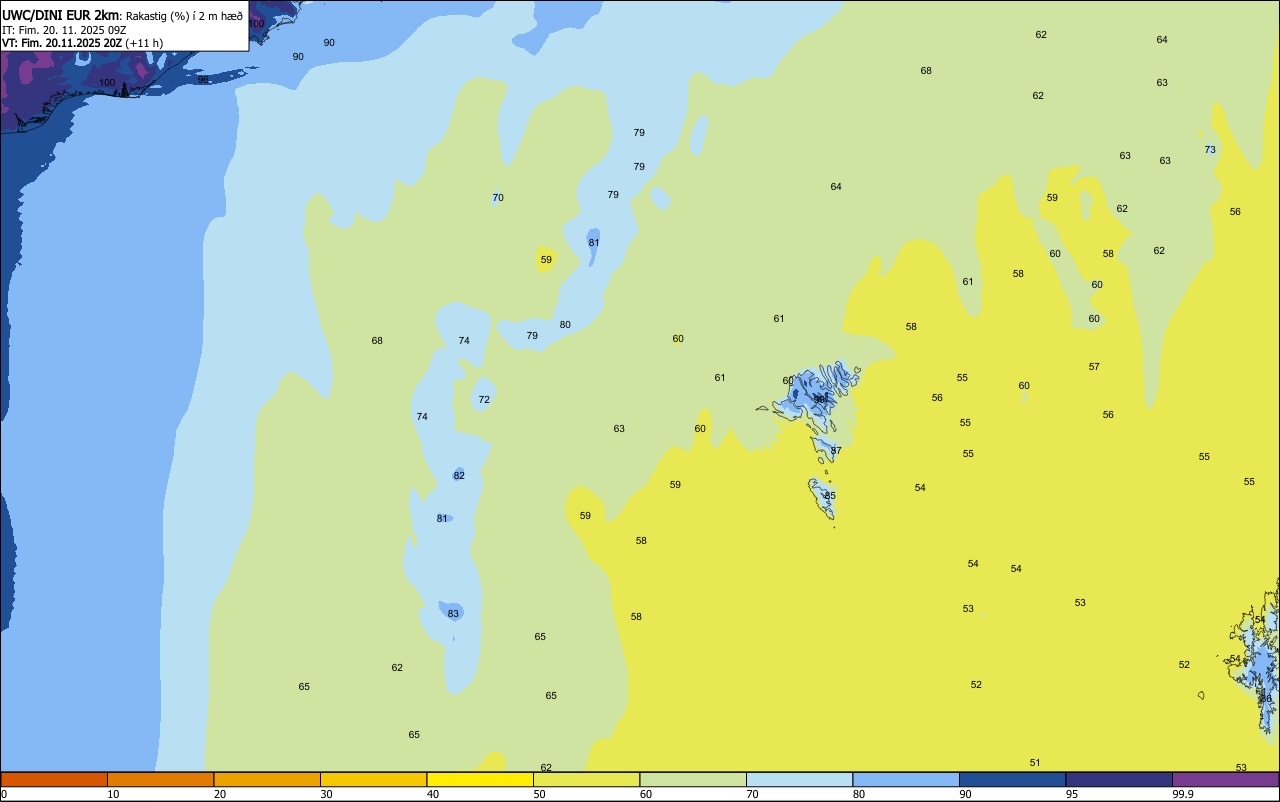
Task: Select the 10–20 orange legend swatch
Action: coord(160,779)
